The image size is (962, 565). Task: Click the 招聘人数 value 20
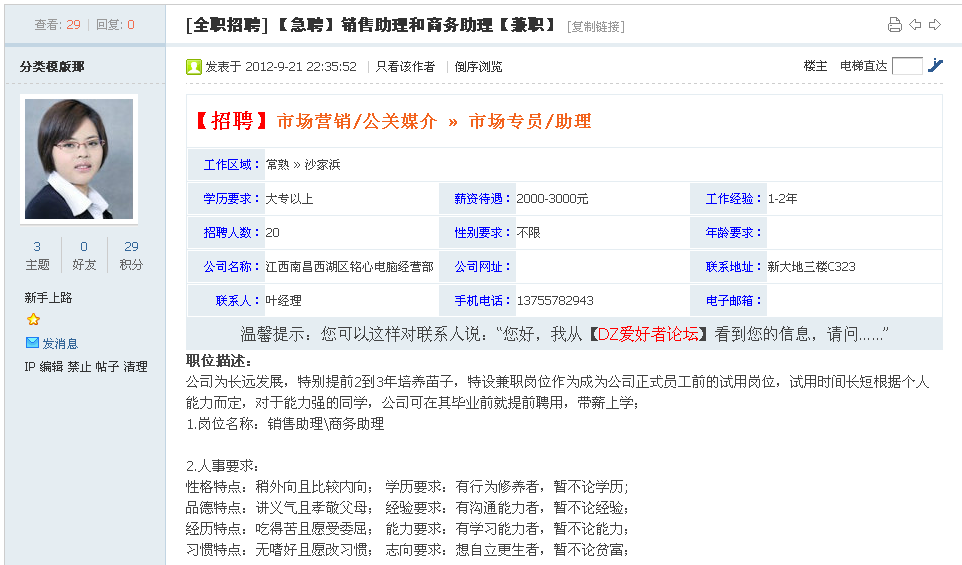272,233
